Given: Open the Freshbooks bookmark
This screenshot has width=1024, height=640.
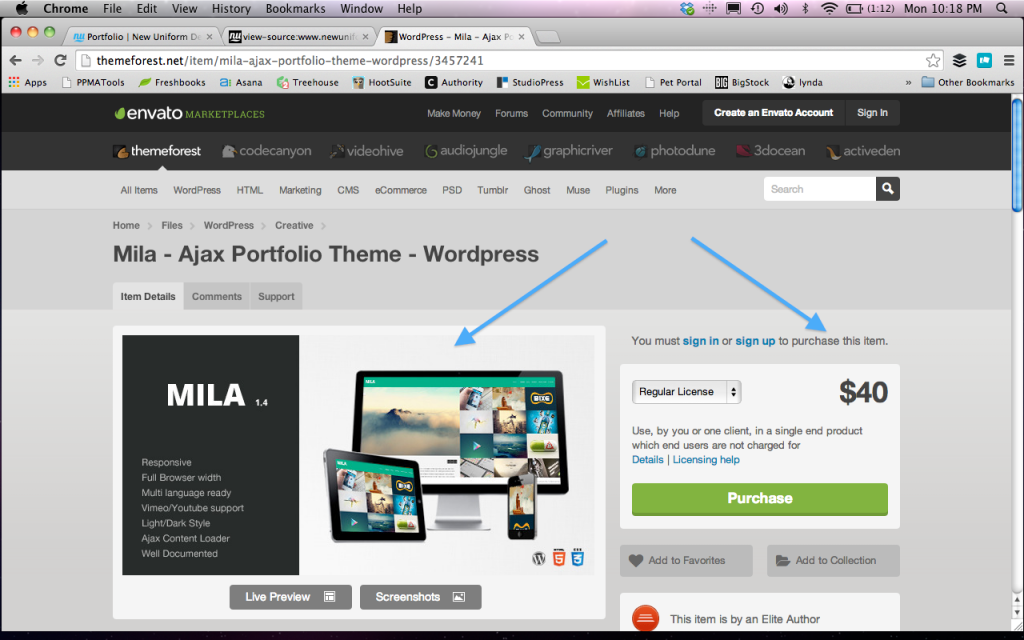Looking at the screenshot, I should click(x=172, y=82).
